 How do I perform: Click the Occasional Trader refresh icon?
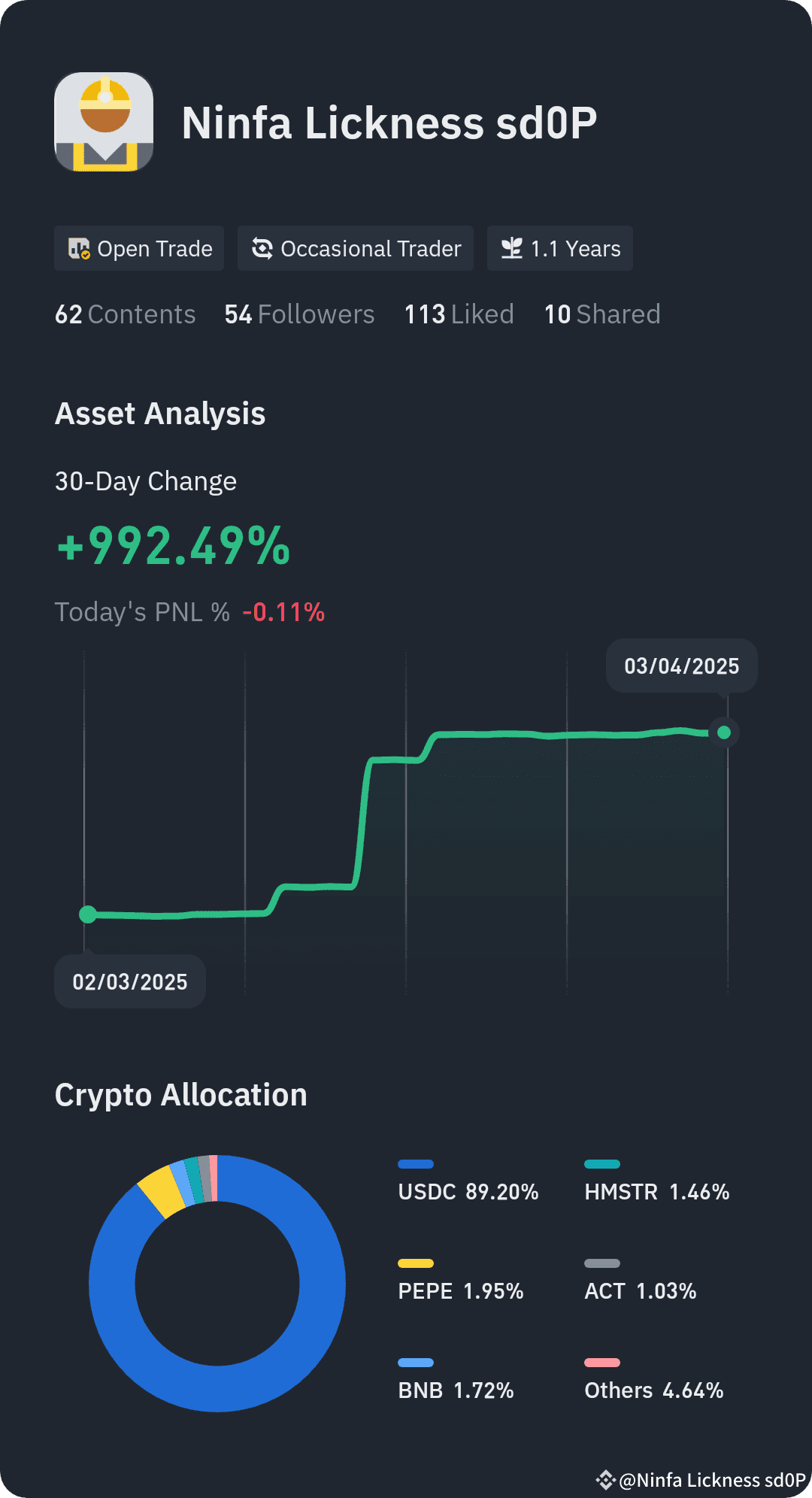point(262,248)
